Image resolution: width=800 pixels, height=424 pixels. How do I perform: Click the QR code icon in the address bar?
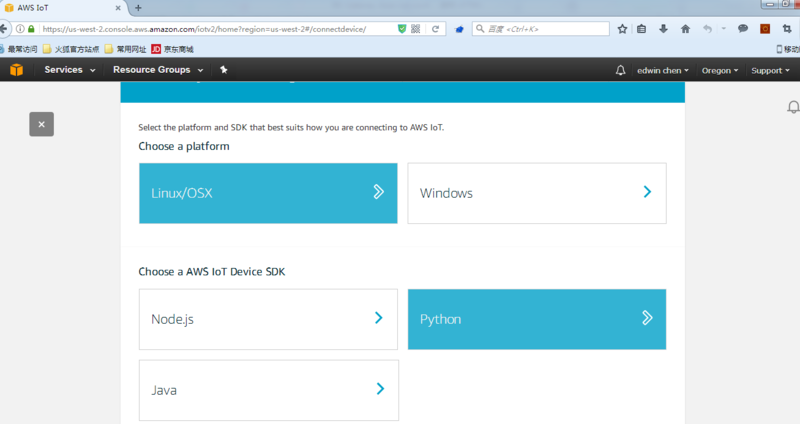416,29
